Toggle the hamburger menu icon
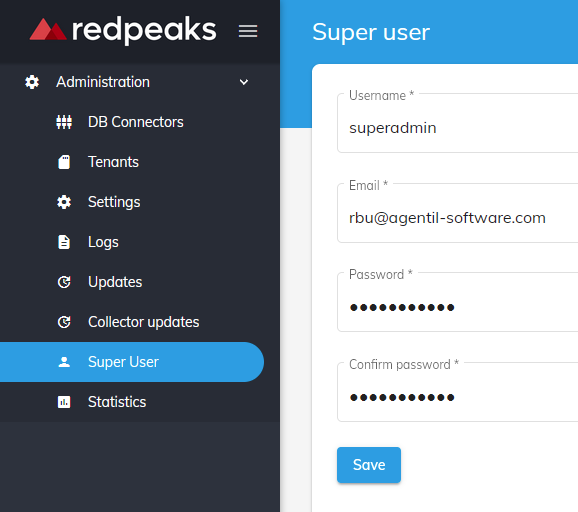Viewport: 578px width, 512px height. point(248,31)
